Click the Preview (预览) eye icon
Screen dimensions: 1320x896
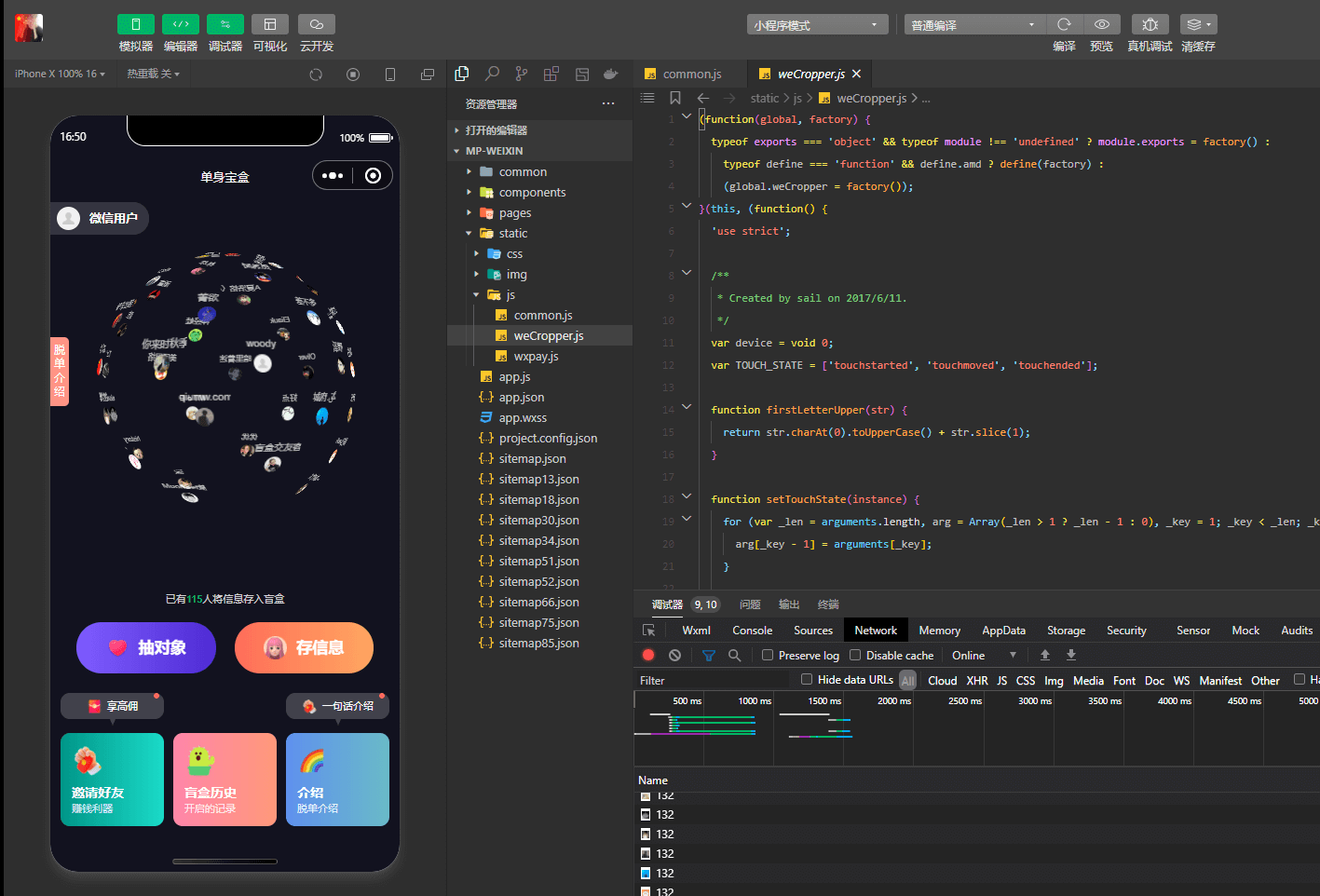(1101, 24)
